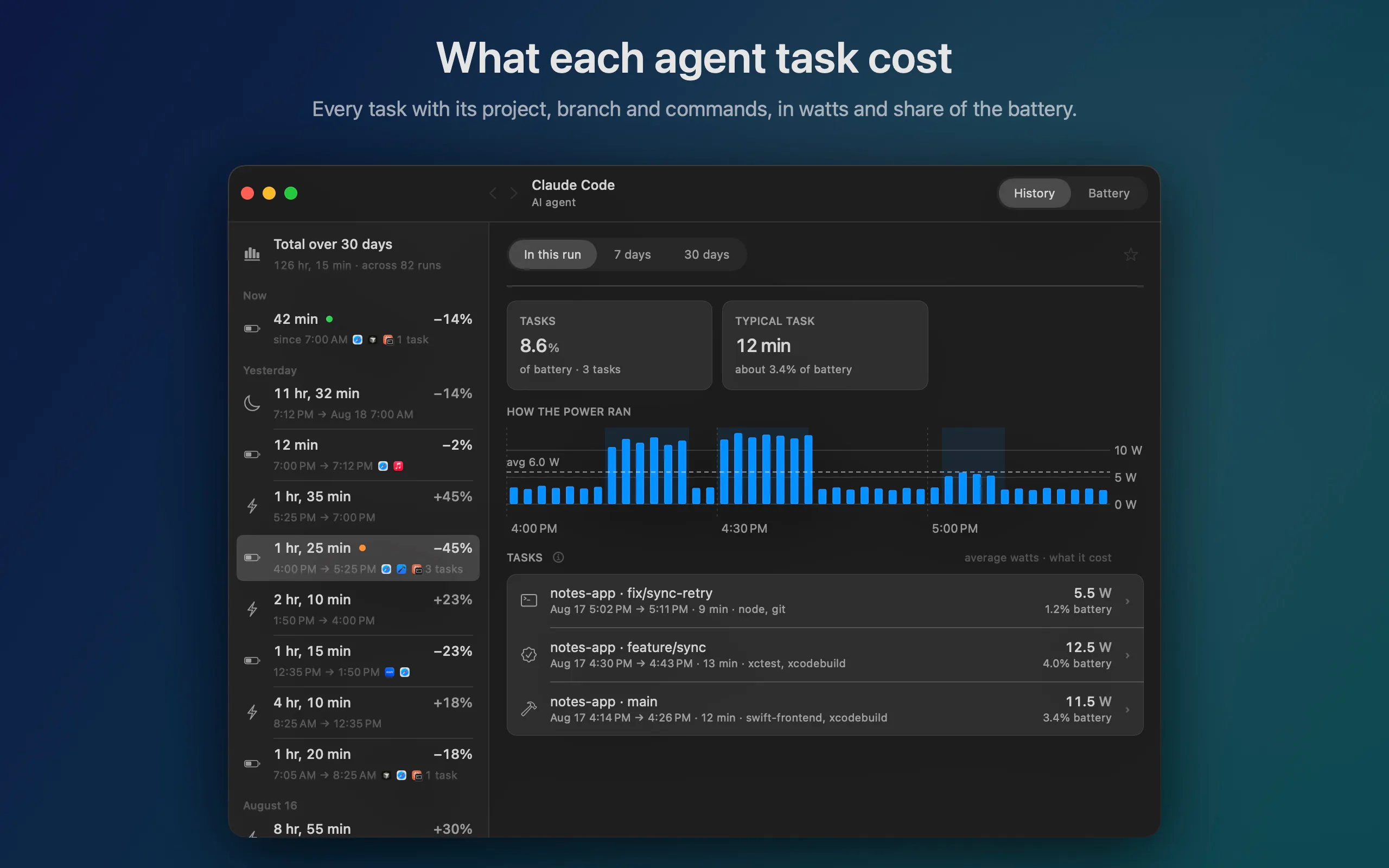Click the back navigation chevron
The image size is (1389, 868).
493,194
